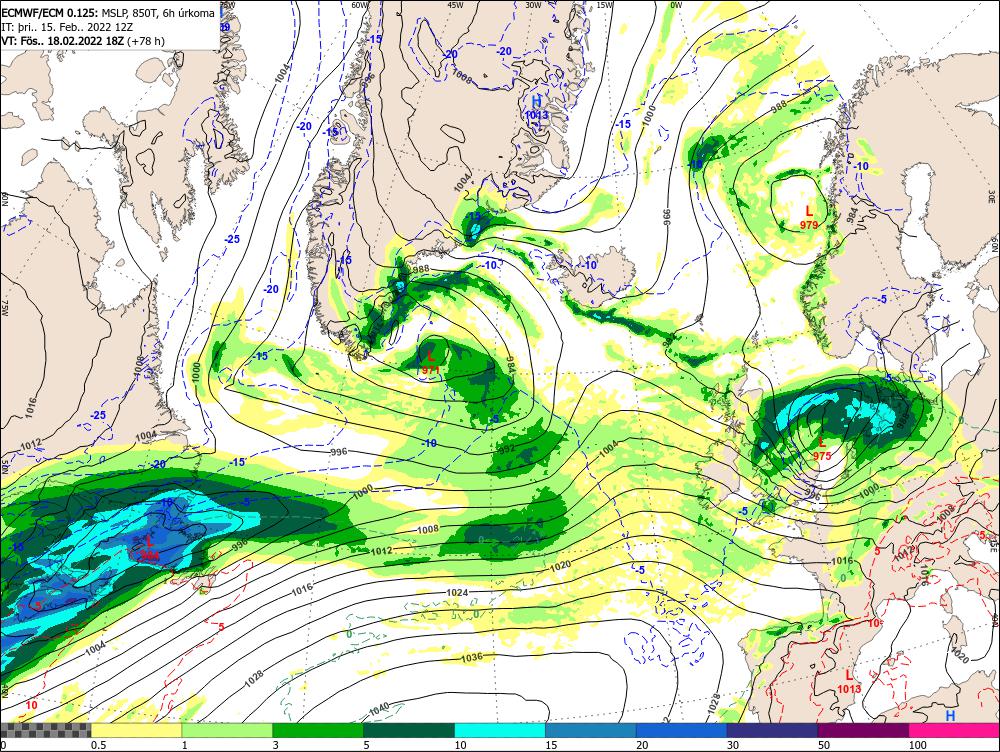The height and width of the screenshot is (752, 1000).
Task: Click the dark green 5–10 legend swatch
Action: [x=409, y=730]
